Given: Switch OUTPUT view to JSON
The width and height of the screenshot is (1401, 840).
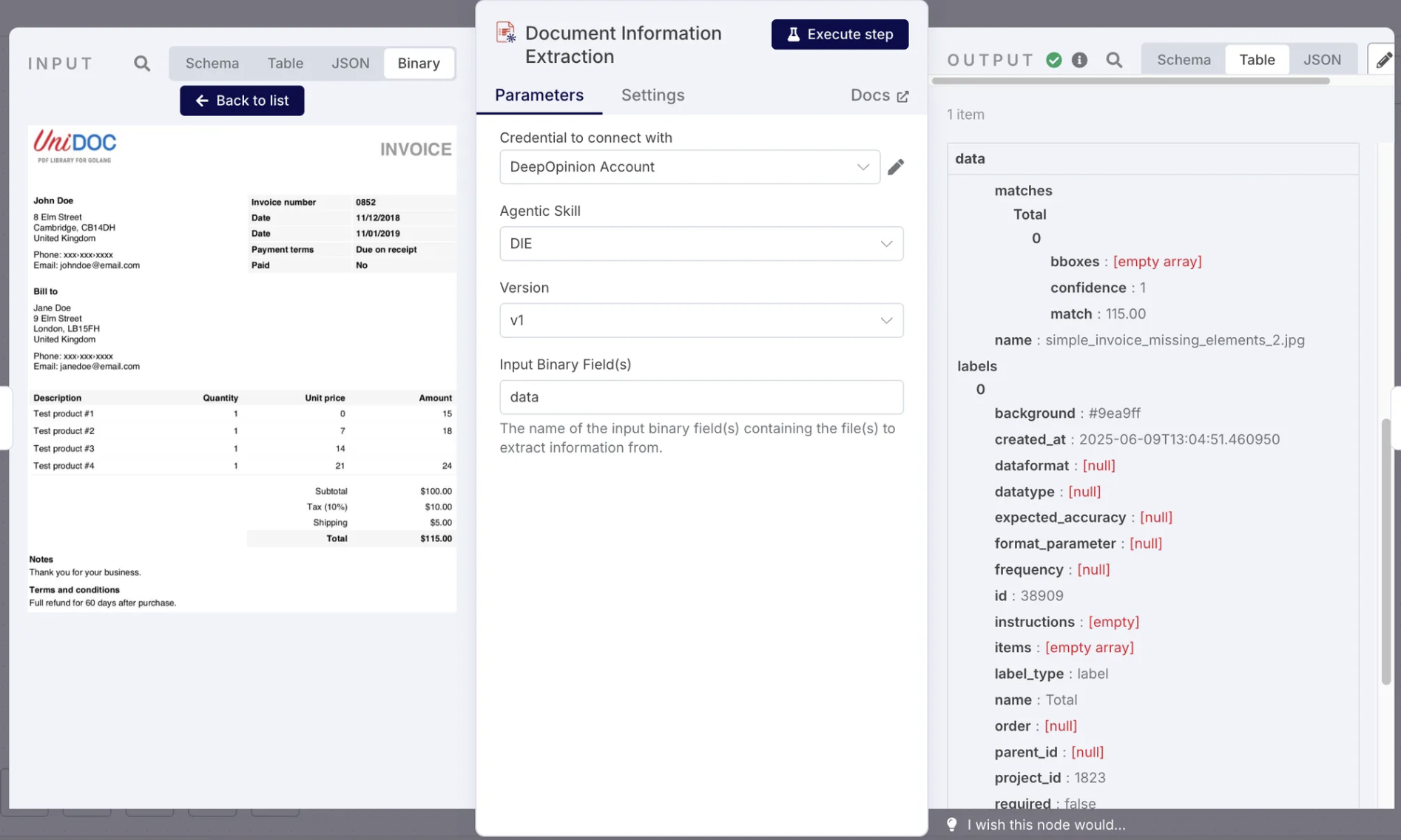Looking at the screenshot, I should click(x=1322, y=60).
